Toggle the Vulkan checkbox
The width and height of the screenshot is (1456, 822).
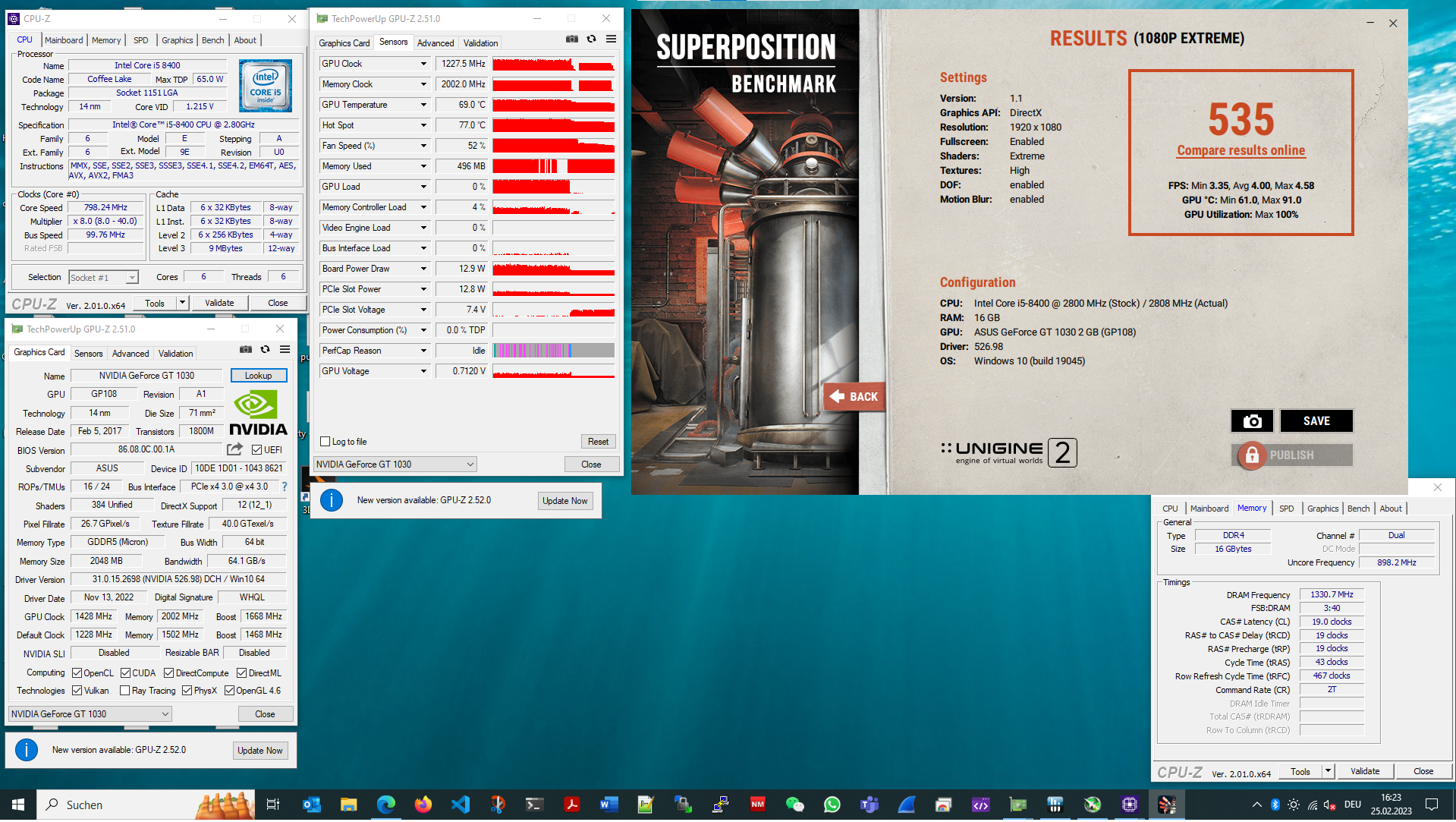[x=77, y=691]
